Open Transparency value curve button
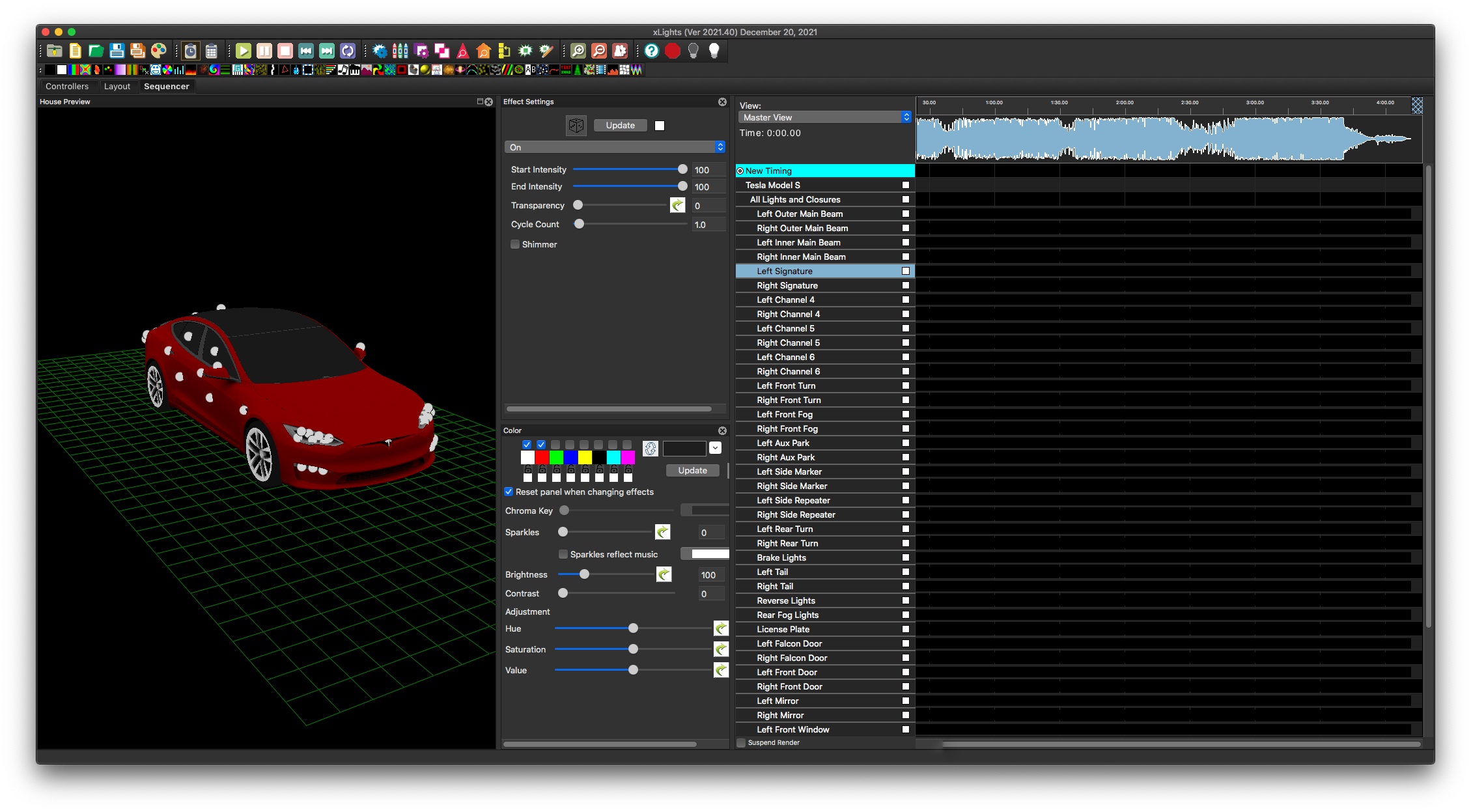The width and height of the screenshot is (1471, 812). [677, 206]
